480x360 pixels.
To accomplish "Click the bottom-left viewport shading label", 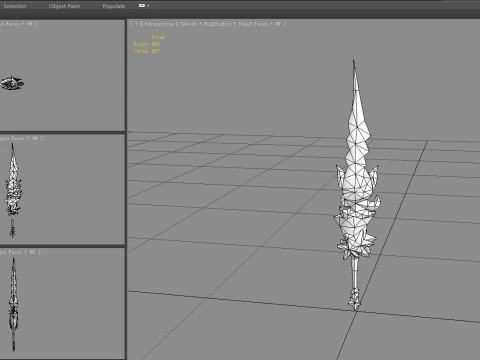I will click(20, 252).
